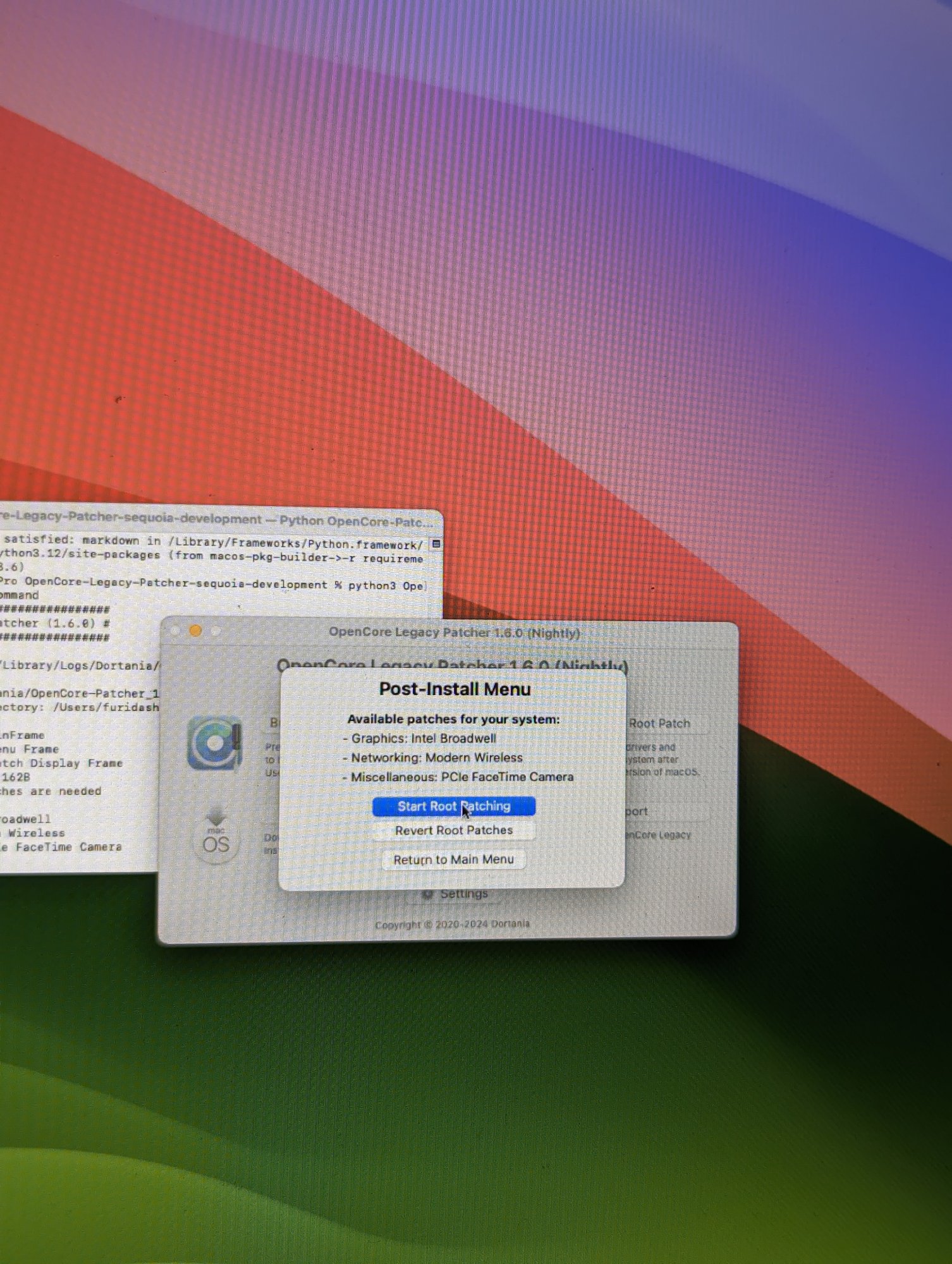The height and width of the screenshot is (1264, 952).
Task: Click the OpenCore Legacy Patcher disk logo icon
Action: pyautogui.click(x=215, y=743)
